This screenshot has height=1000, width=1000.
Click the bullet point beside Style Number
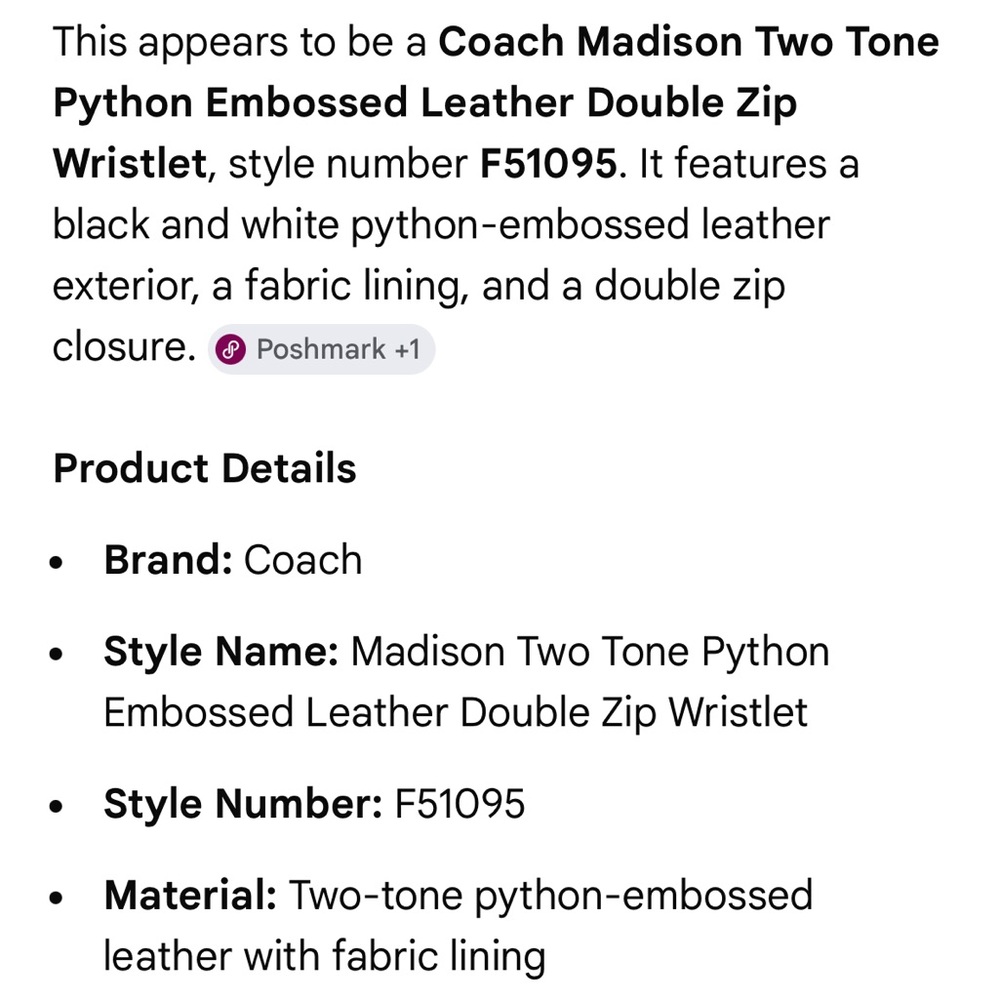coord(58,806)
